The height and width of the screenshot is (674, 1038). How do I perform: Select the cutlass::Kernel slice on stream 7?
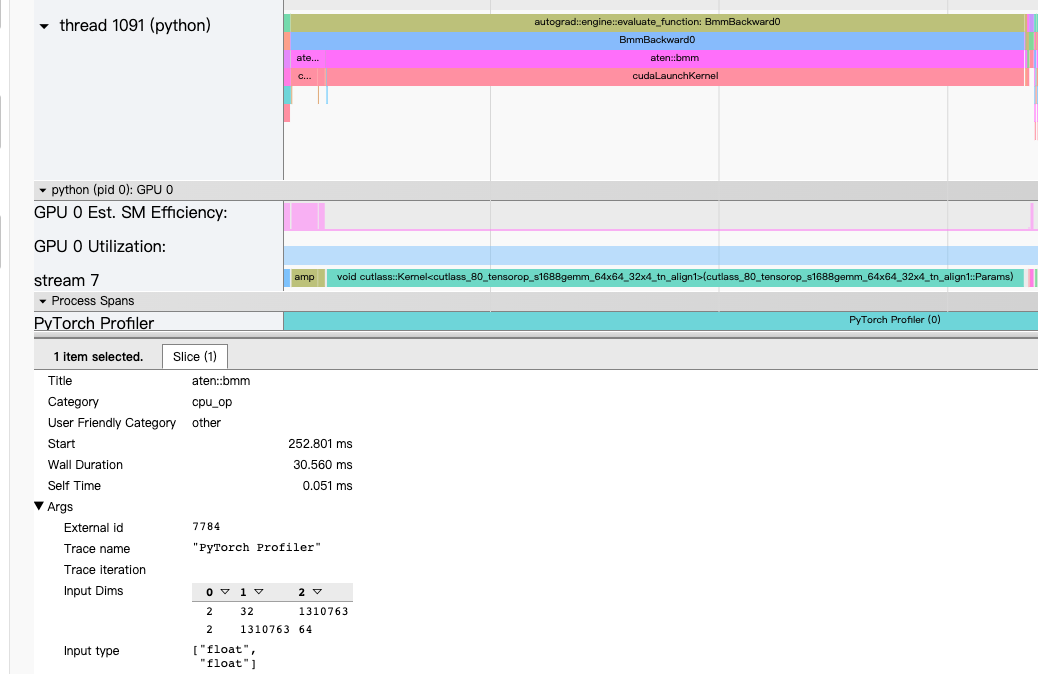click(x=675, y=277)
